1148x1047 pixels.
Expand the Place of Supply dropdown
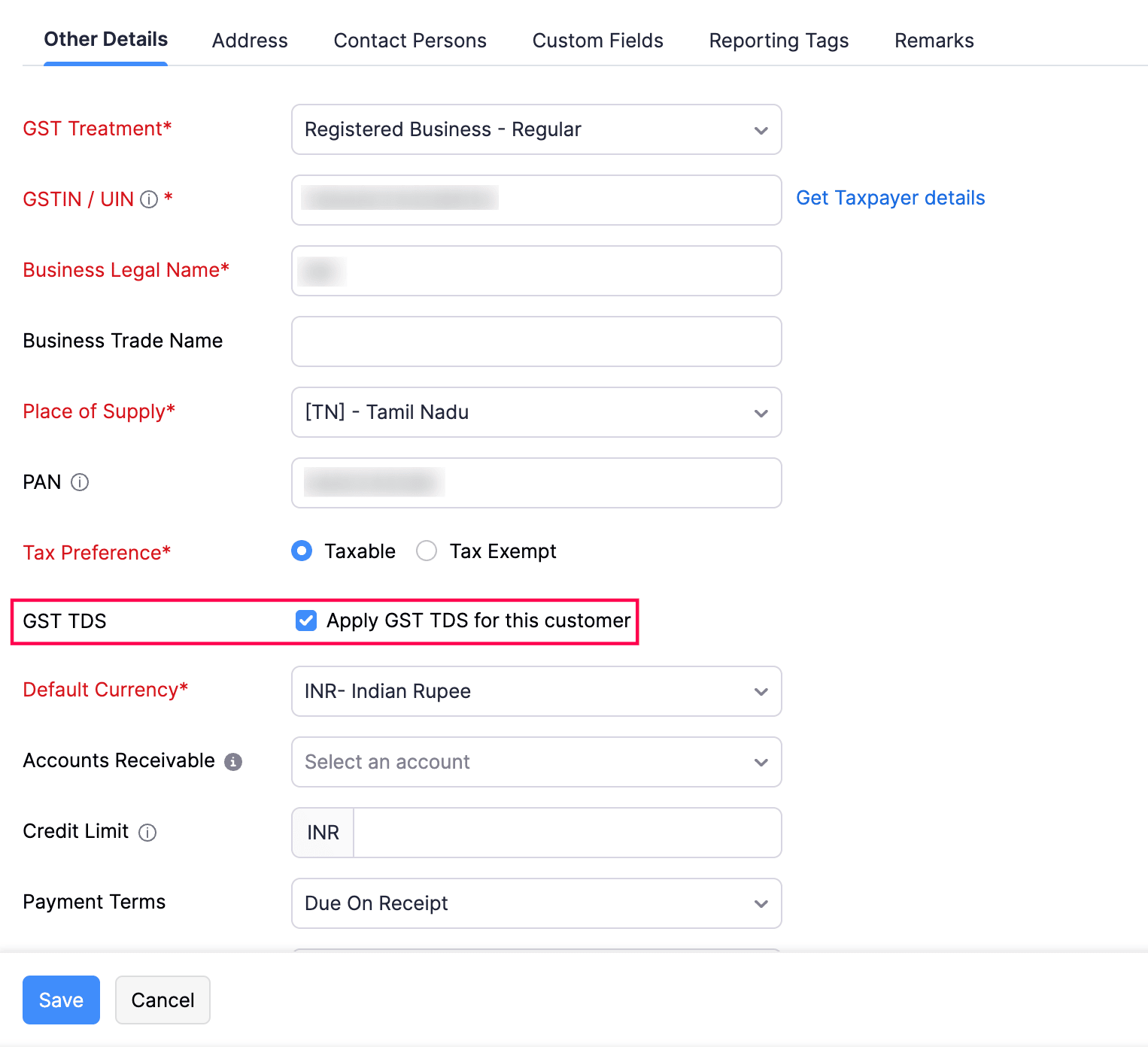536,412
